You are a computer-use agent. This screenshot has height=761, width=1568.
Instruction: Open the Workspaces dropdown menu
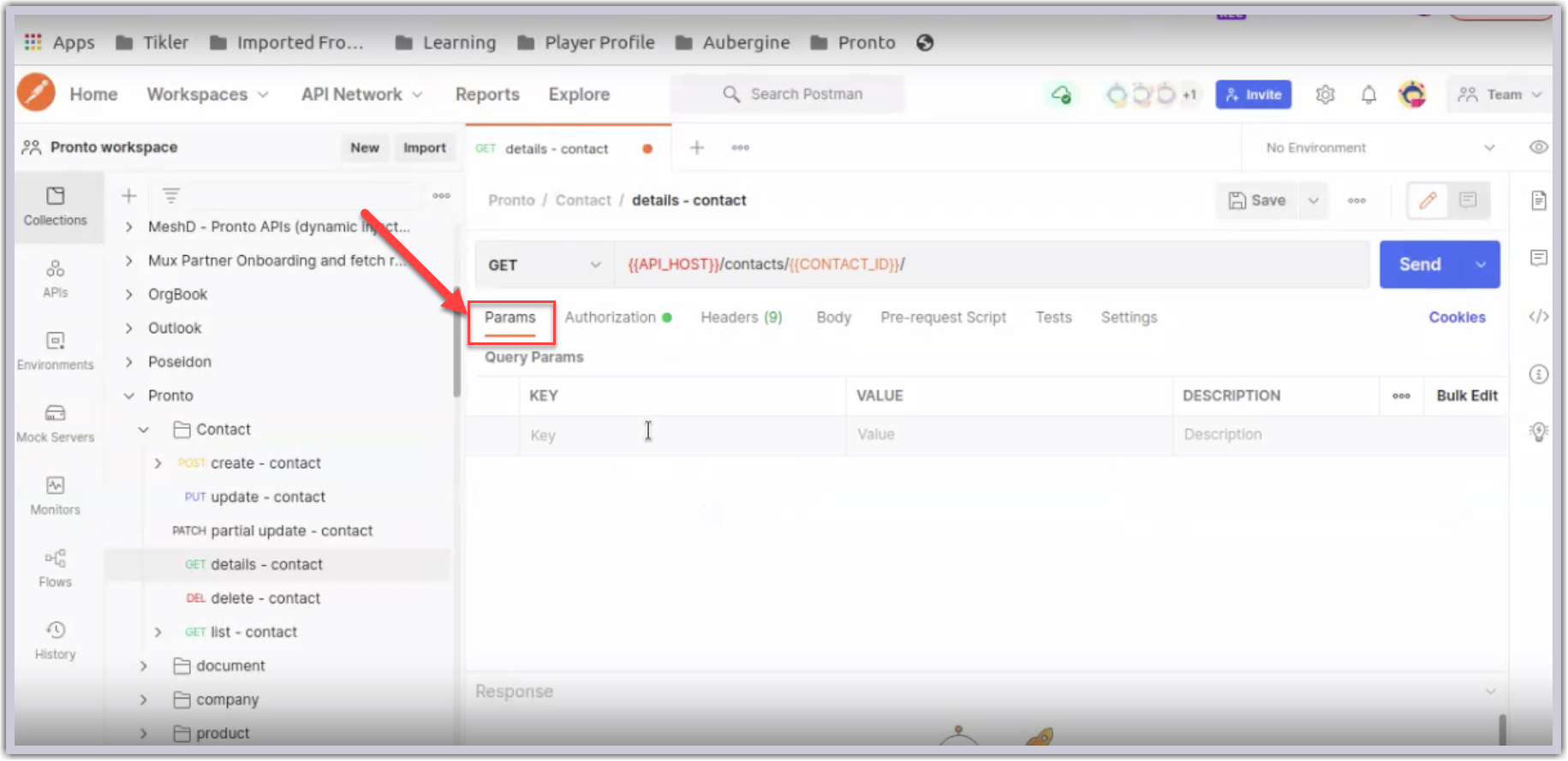tap(207, 94)
